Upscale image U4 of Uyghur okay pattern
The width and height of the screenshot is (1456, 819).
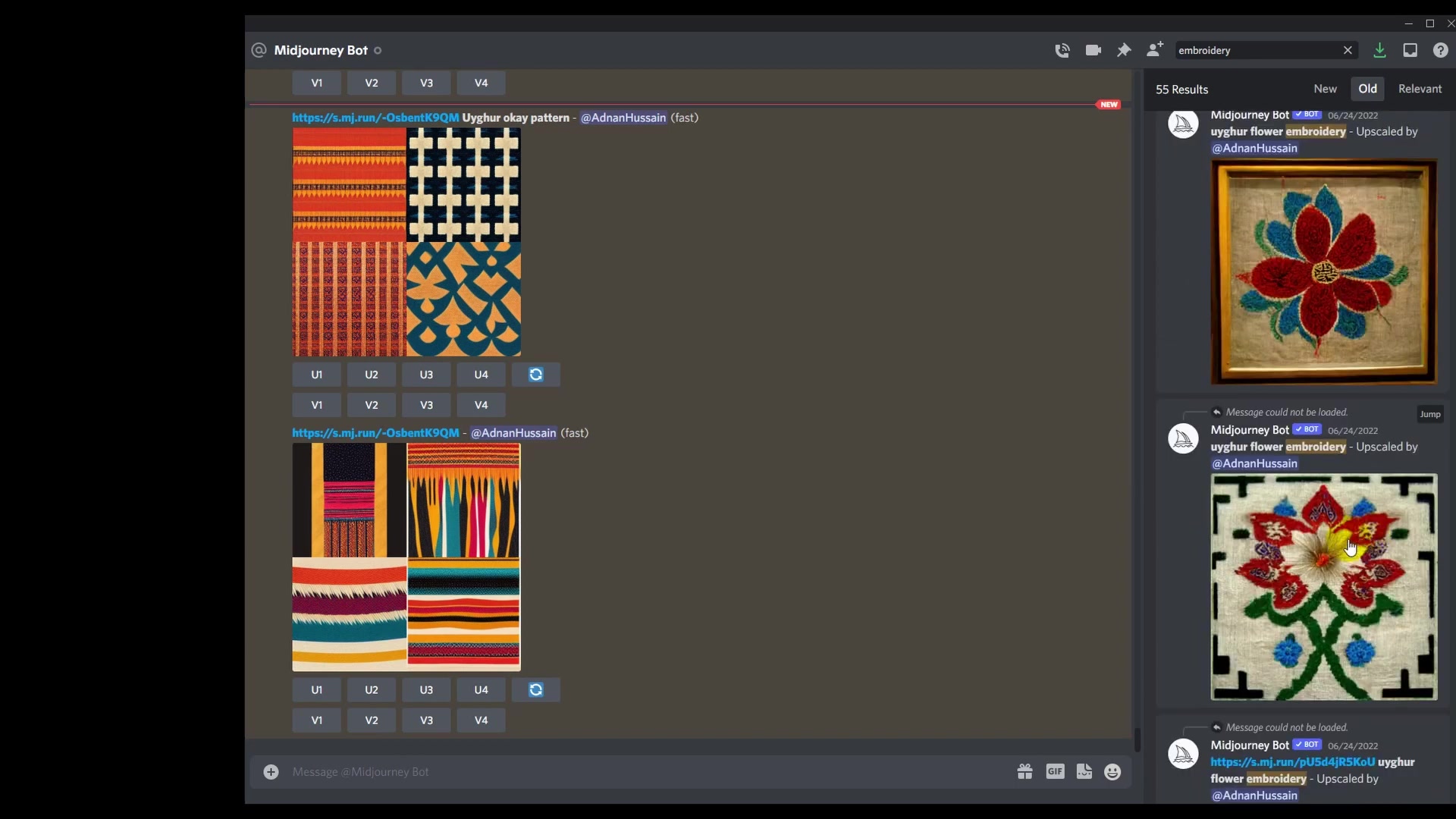(x=481, y=375)
